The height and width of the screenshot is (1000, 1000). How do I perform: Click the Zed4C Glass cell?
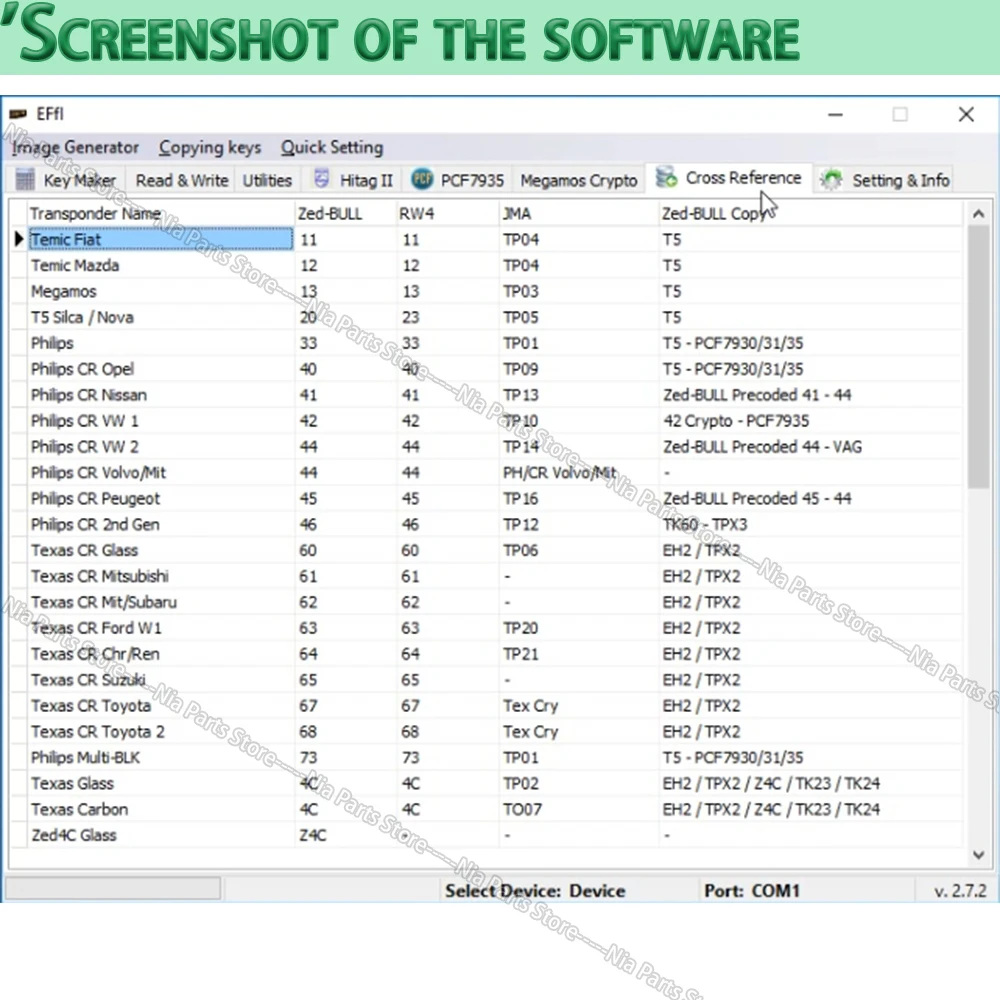161,835
